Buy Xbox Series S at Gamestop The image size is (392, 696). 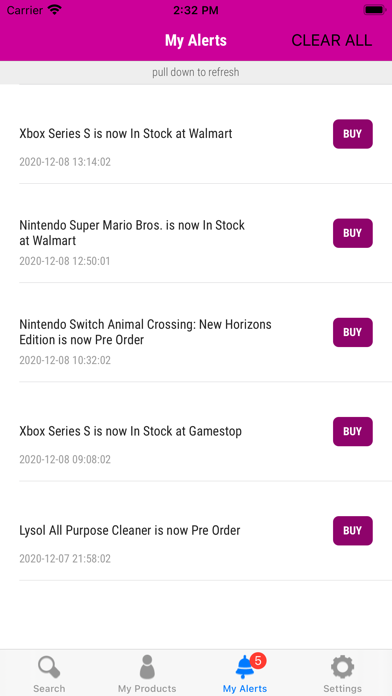(352, 431)
